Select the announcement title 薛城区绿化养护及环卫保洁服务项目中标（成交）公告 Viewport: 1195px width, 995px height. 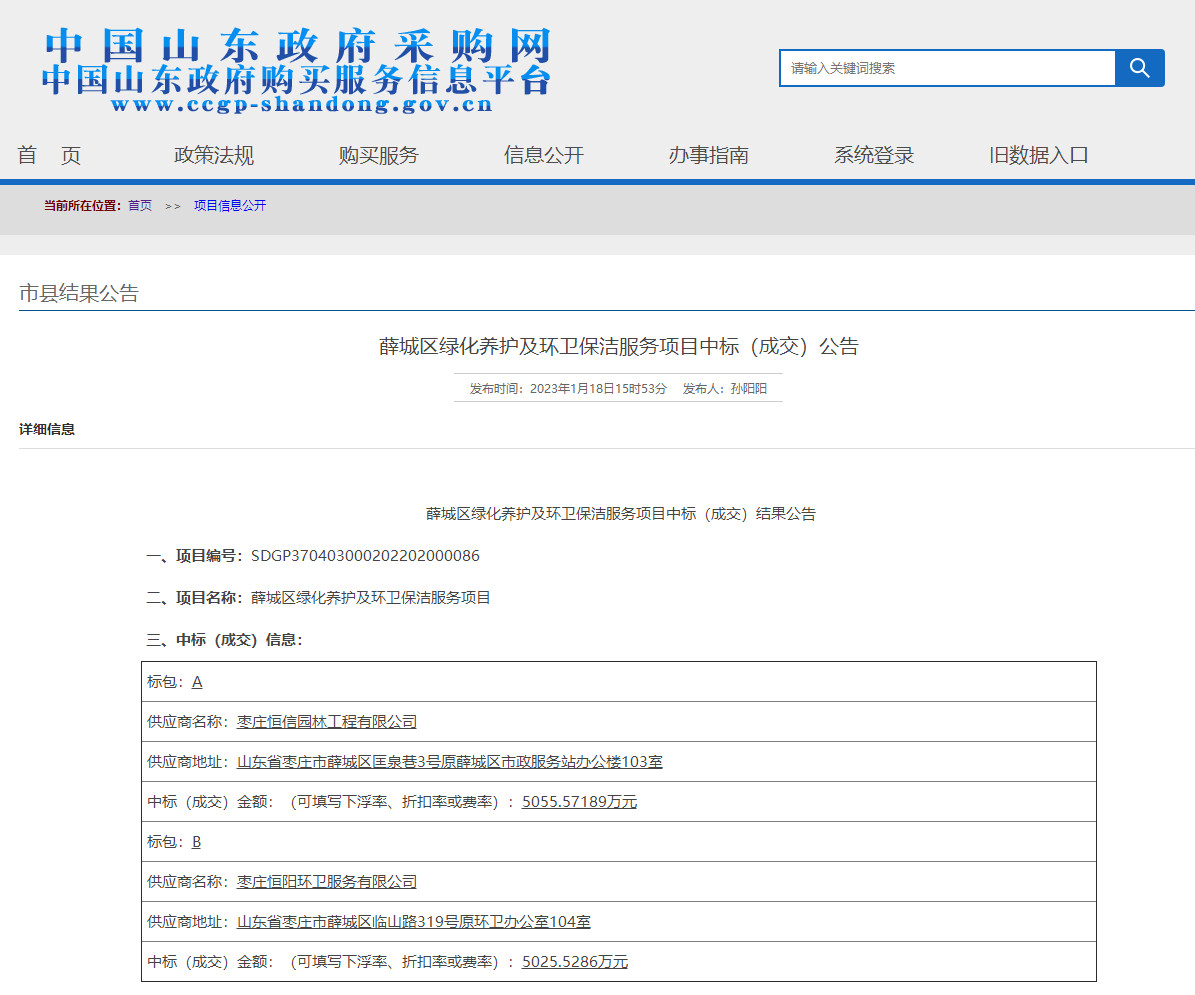[x=619, y=347]
